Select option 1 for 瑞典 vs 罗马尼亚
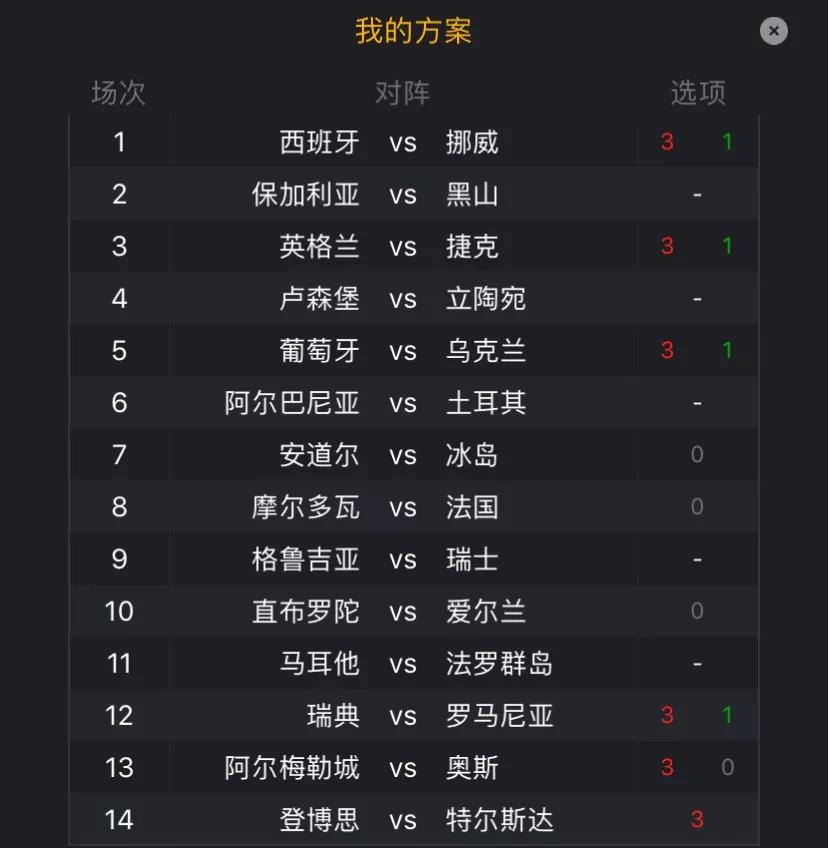This screenshot has height=848, width=828. click(727, 716)
